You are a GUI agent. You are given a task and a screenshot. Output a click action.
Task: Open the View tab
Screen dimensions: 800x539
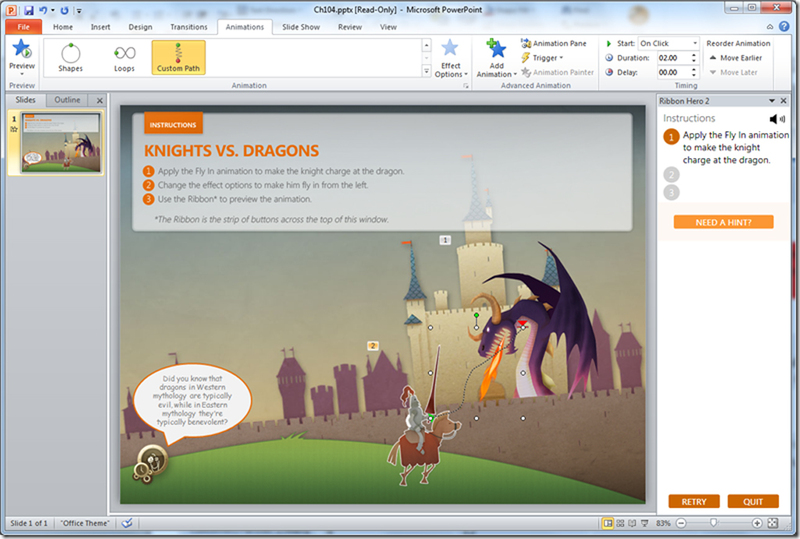pyautogui.click(x=388, y=27)
